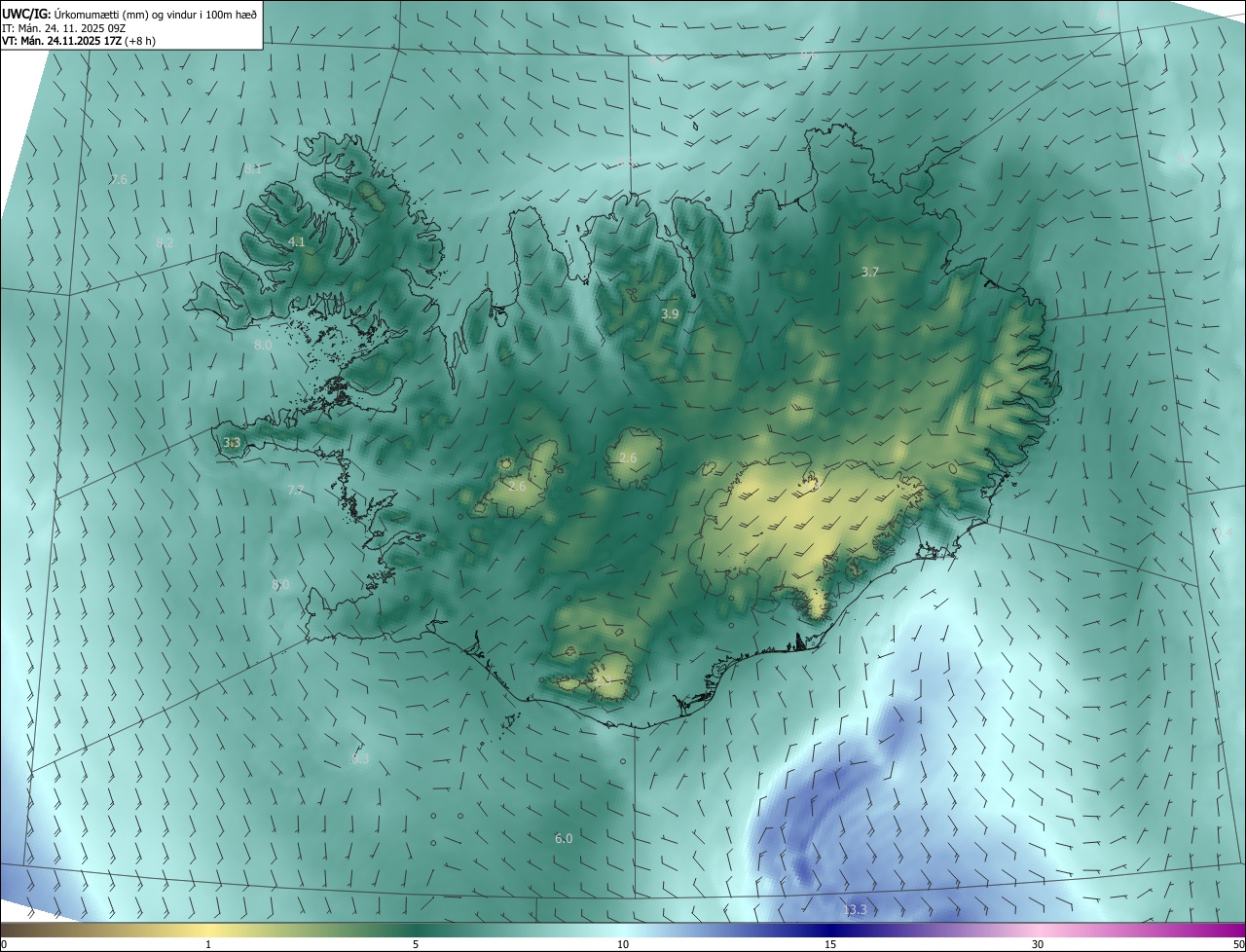Click the 3.9 value label
Viewport: 1246px width, 952px height.
pos(670,314)
